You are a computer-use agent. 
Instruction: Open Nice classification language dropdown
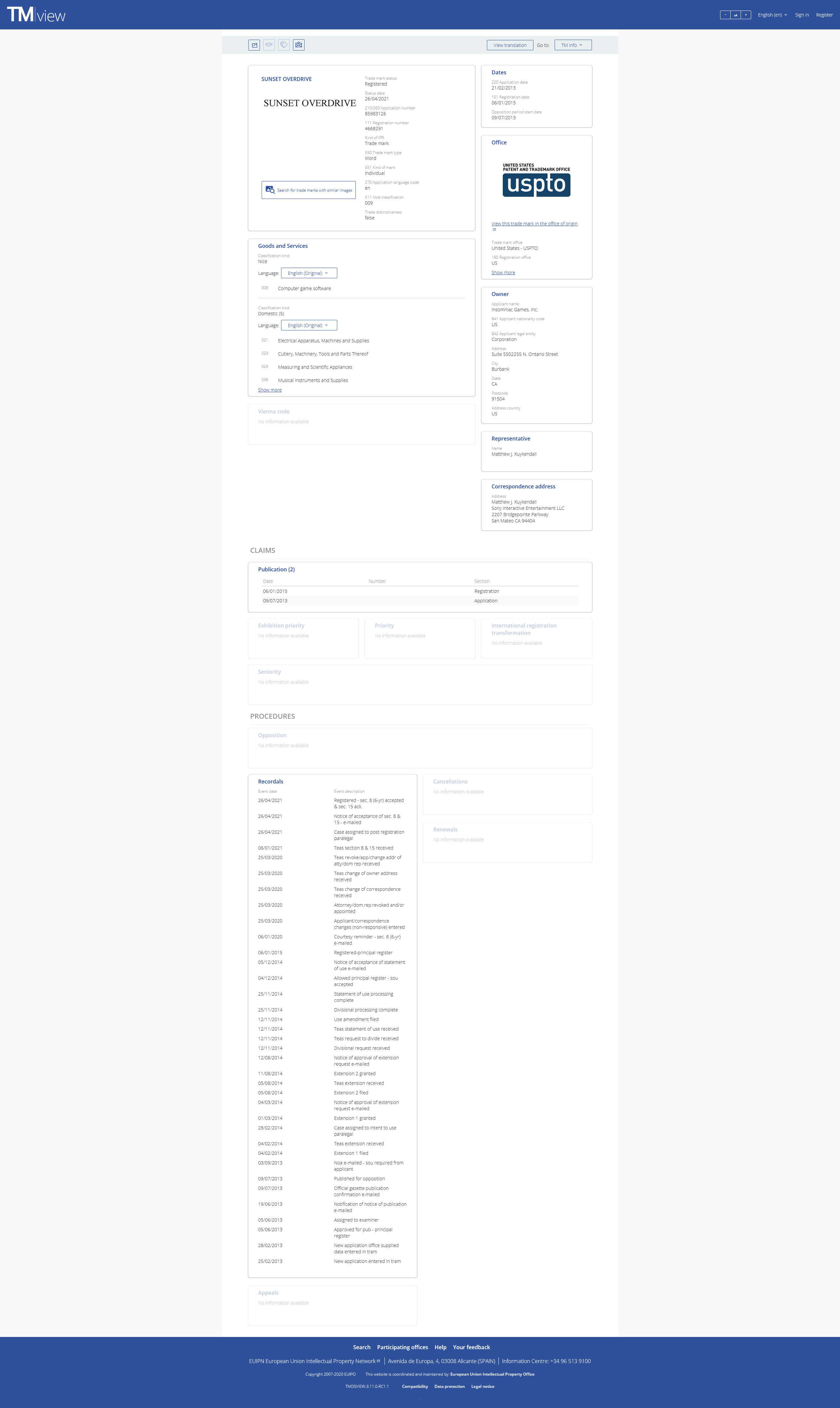(309, 273)
